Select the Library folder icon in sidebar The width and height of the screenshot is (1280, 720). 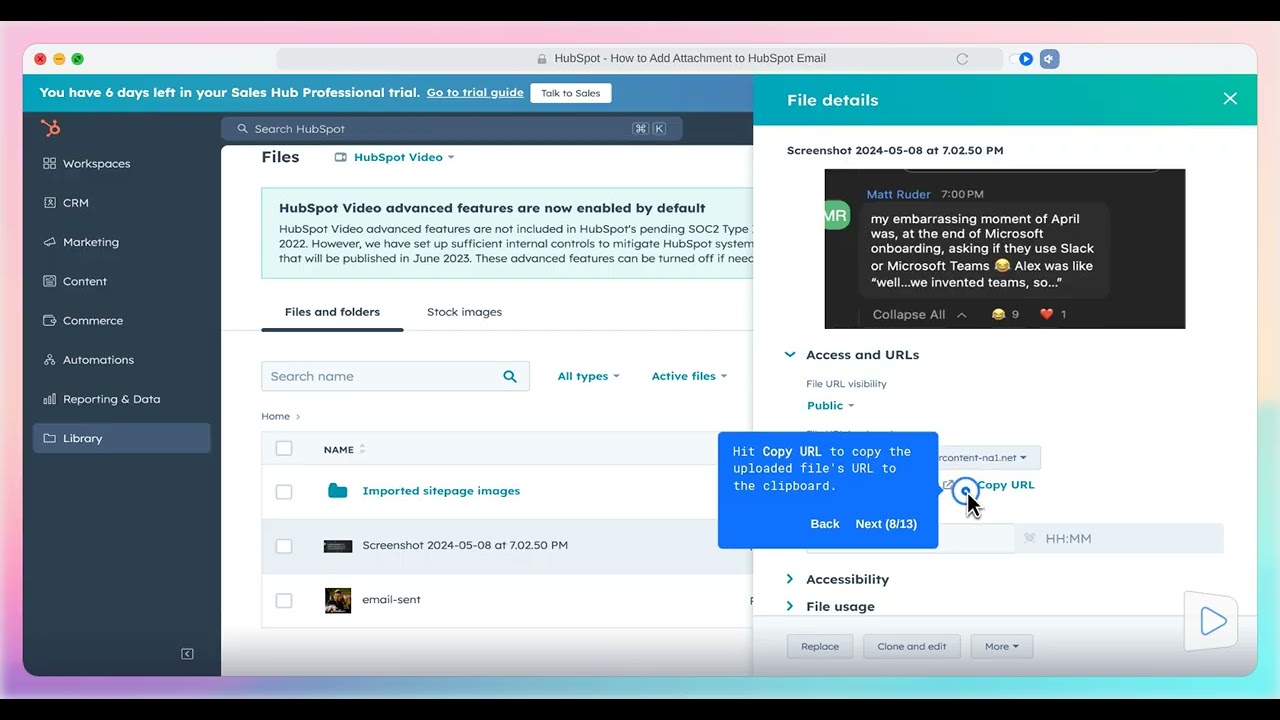[x=49, y=438]
